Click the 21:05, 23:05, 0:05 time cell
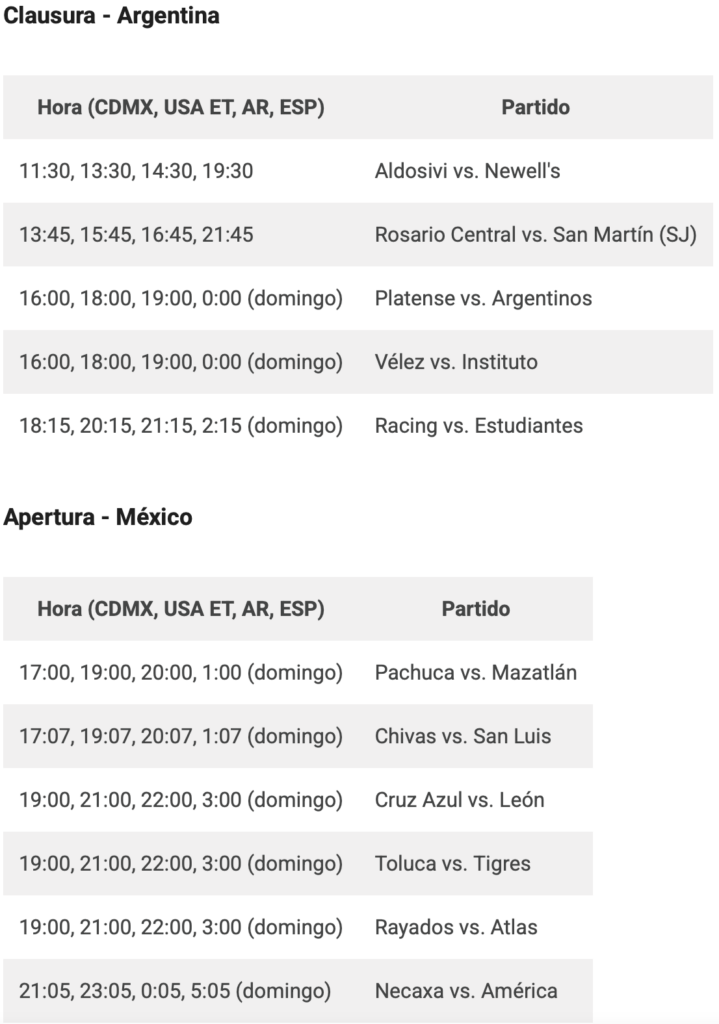 [175, 991]
